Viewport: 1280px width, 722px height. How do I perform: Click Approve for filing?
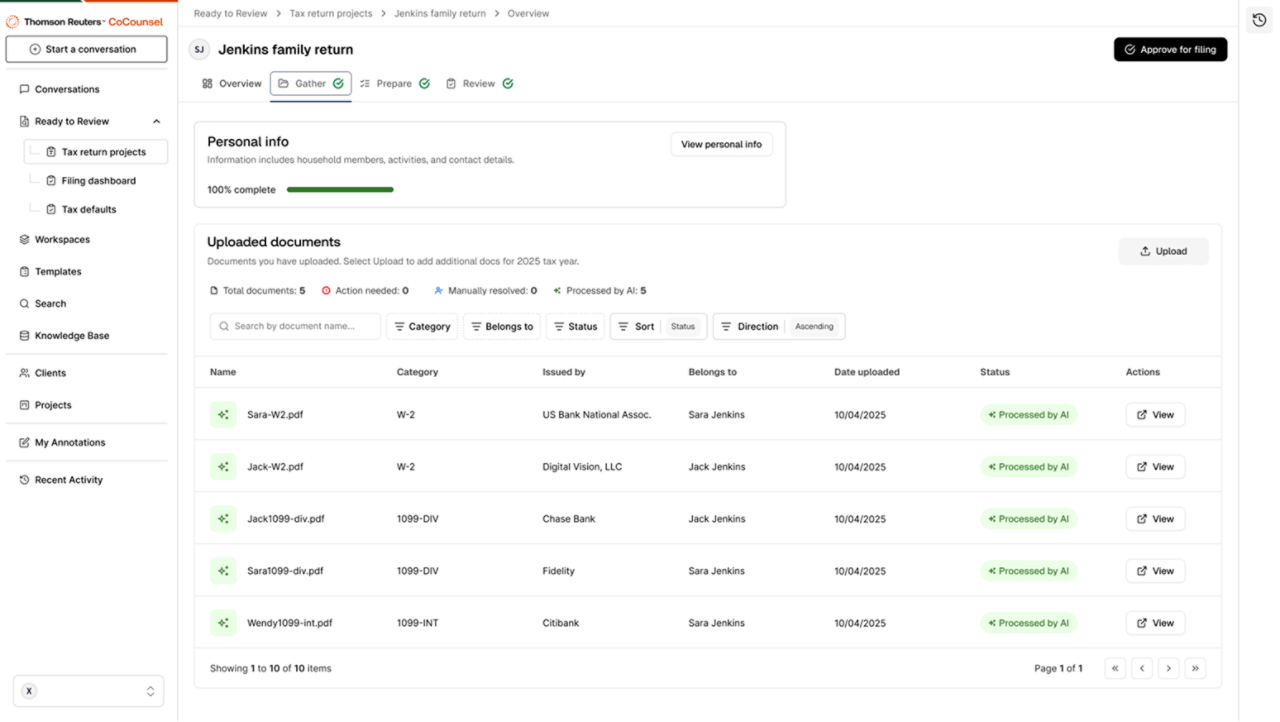tap(1170, 48)
